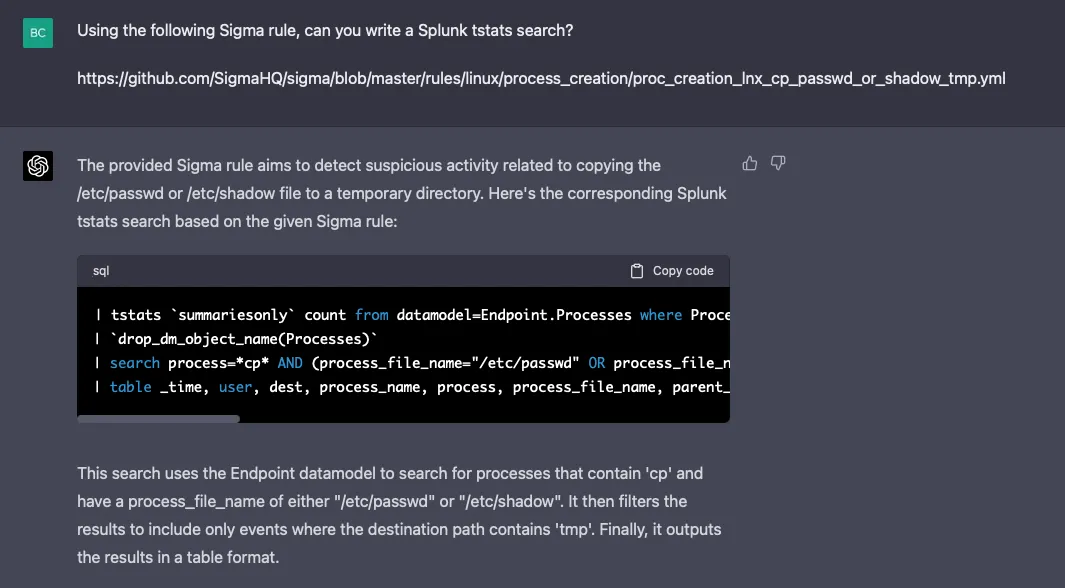Click the thumbs up feedback icon
The width and height of the screenshot is (1065, 588).
point(749,163)
